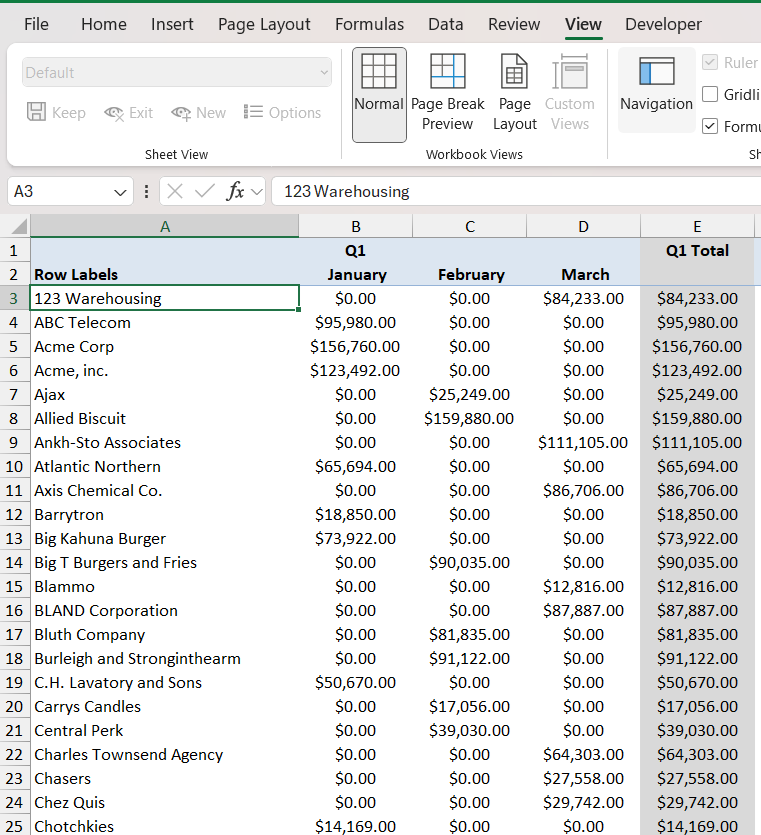Select the Burleigh and Stronginthearm cell
This screenshot has width=761, height=835.
coord(165,658)
